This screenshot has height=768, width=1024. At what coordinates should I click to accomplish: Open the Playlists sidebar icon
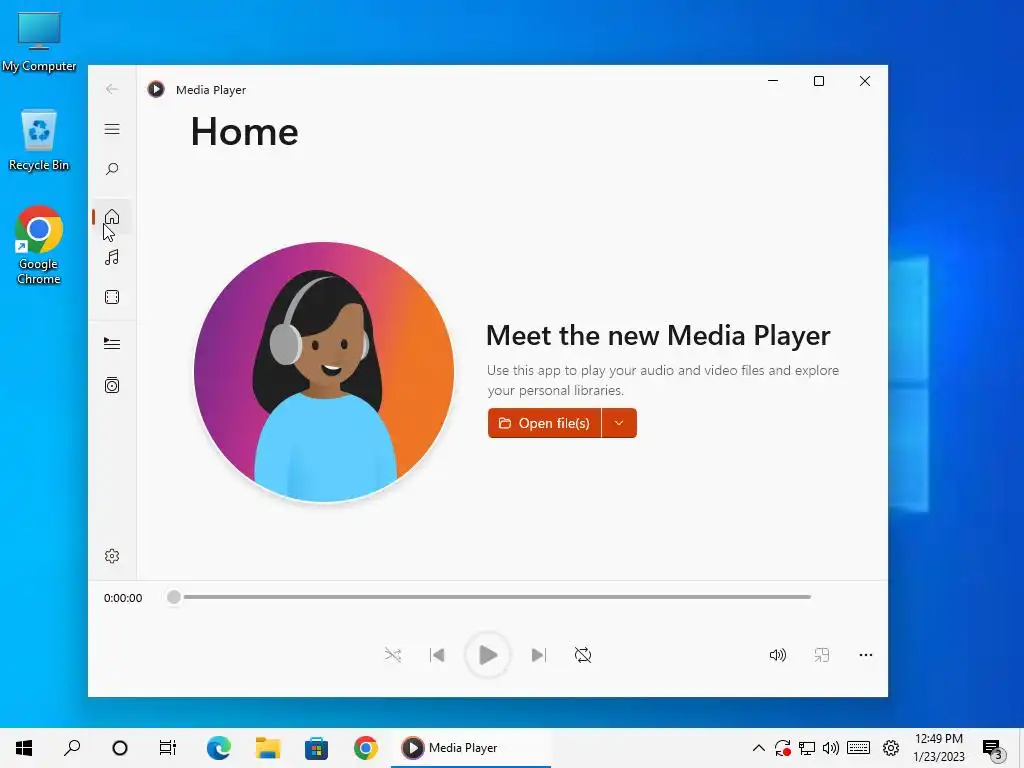tap(112, 385)
